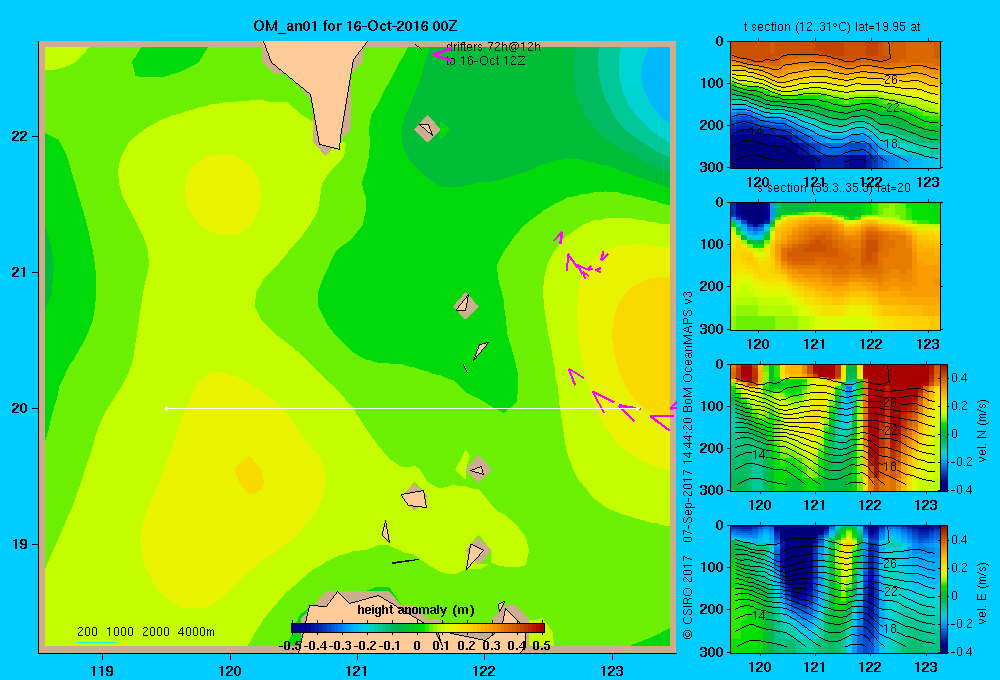Click latitude label 22 on the main map
Screen dimensions: 1000x680
(x=20, y=136)
